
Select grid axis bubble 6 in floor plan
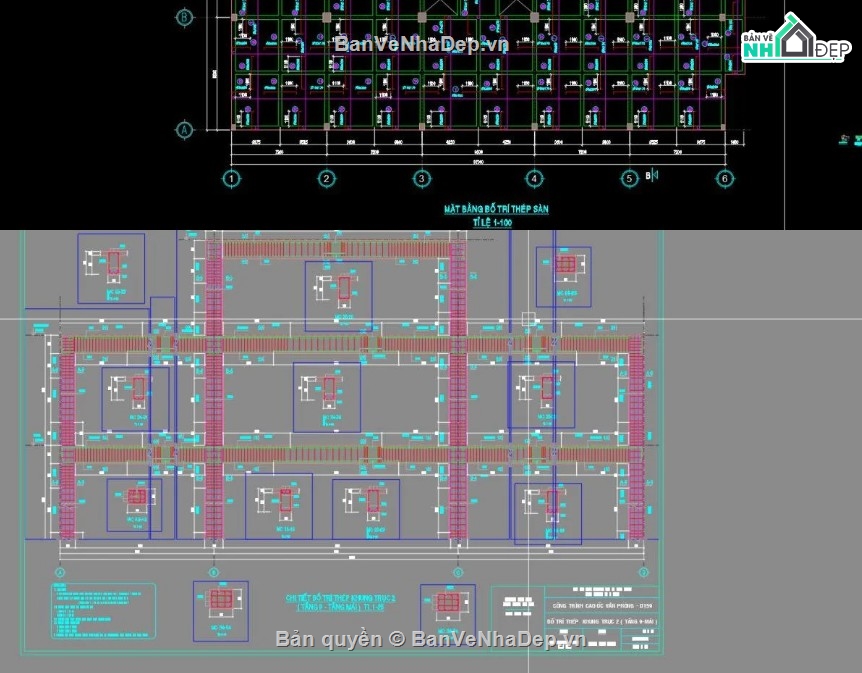725,179
